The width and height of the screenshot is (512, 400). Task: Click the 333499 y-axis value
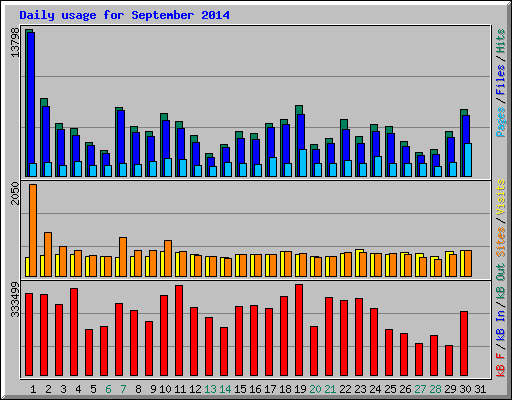pos(15,300)
